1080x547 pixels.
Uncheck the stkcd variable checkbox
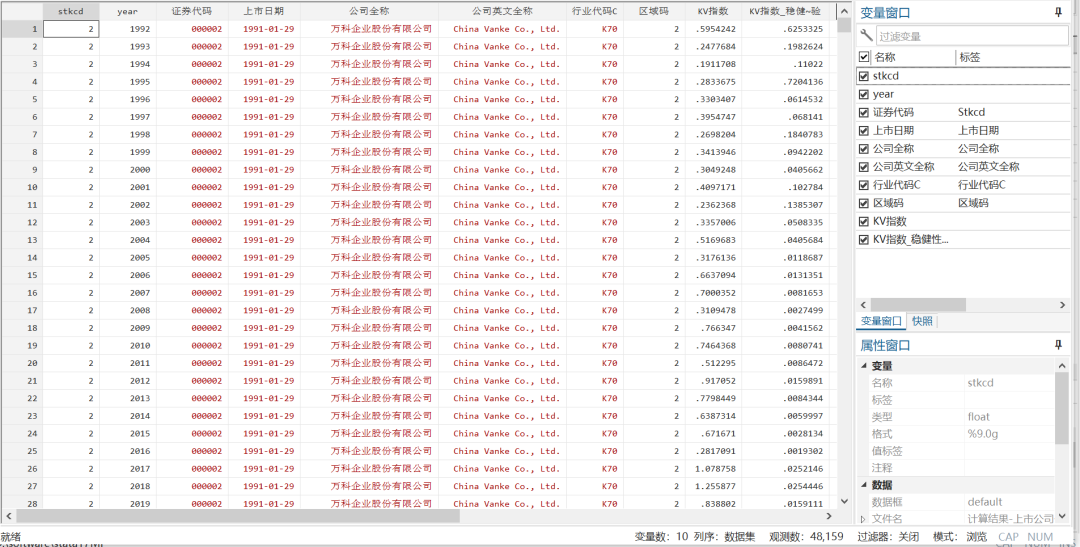864,76
